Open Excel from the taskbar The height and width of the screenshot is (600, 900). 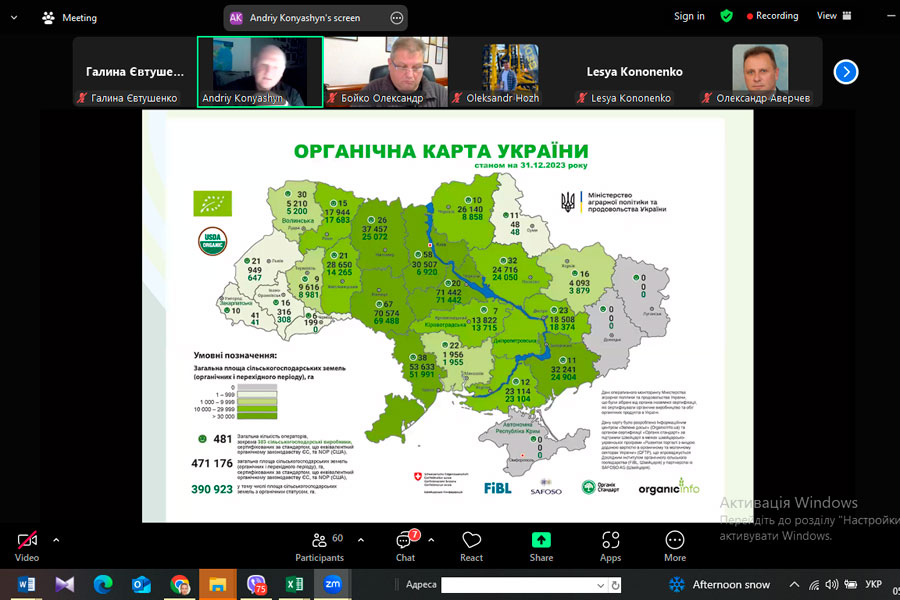(294, 584)
